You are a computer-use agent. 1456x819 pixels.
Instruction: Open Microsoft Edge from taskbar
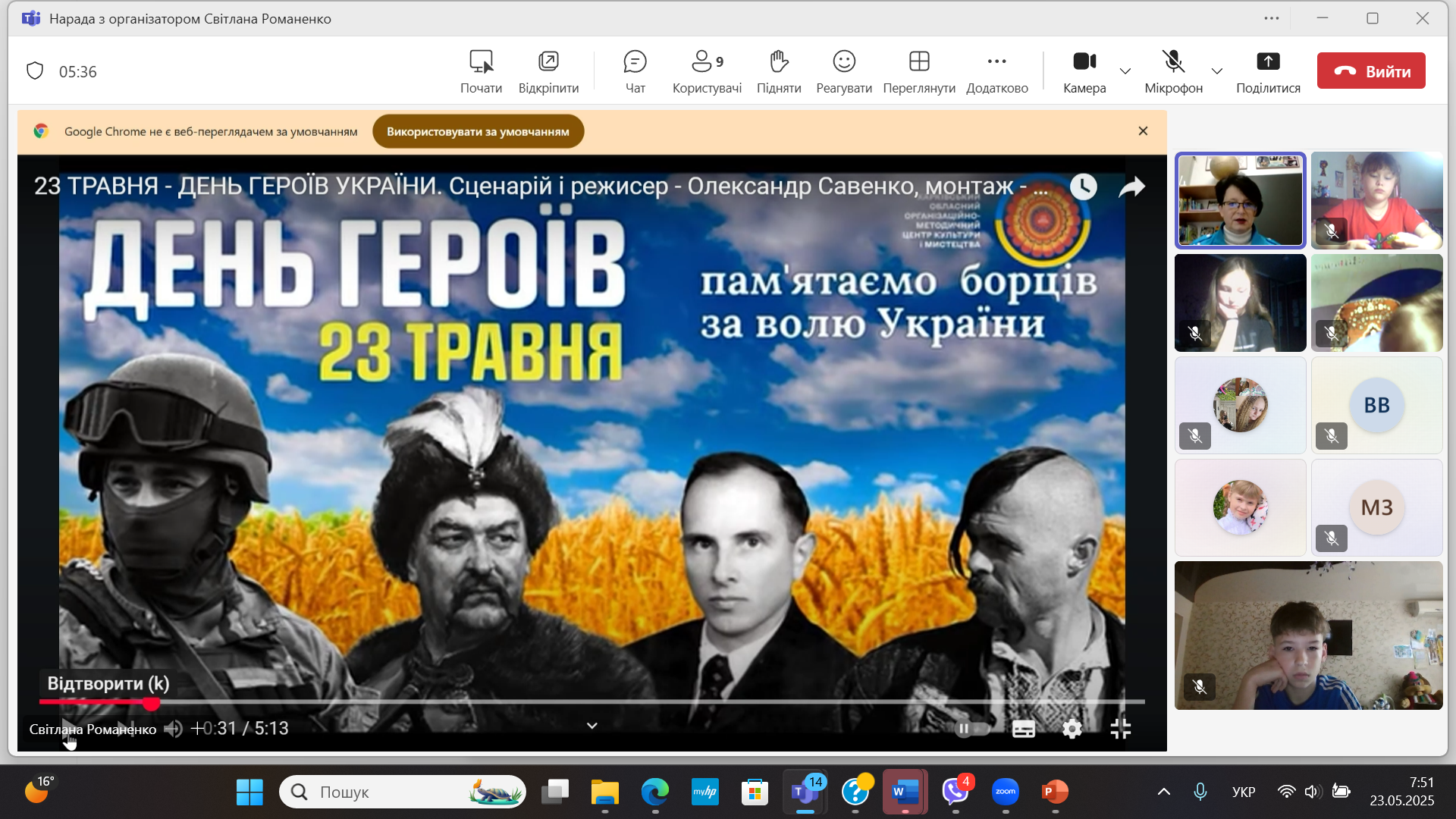pos(655,792)
